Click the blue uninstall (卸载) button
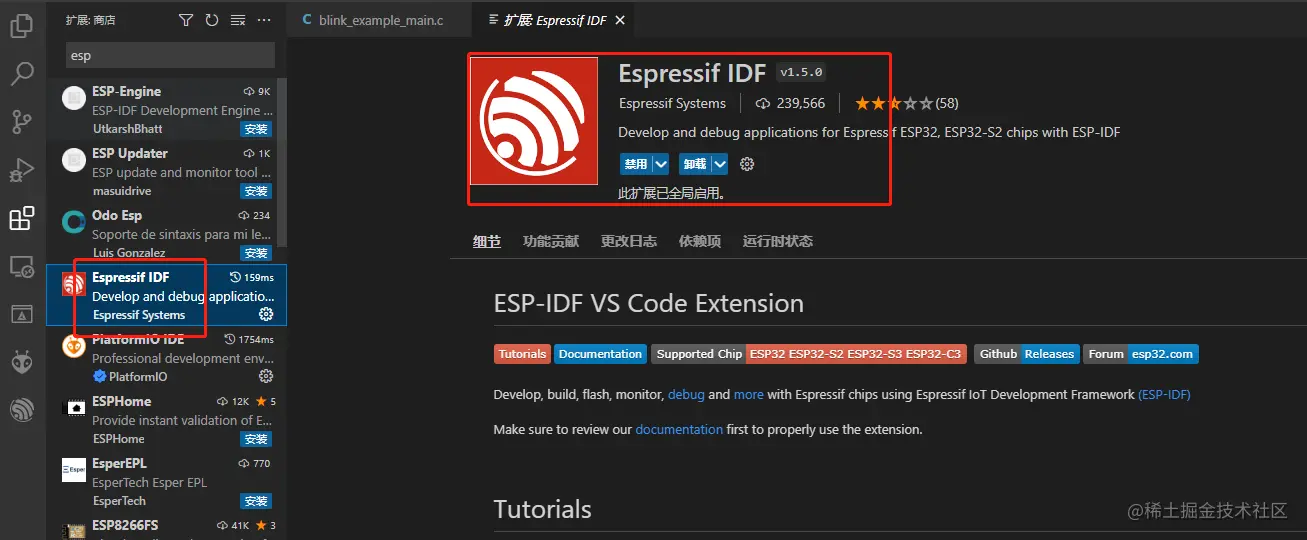Viewport: 1307px width, 540px height. (x=694, y=164)
